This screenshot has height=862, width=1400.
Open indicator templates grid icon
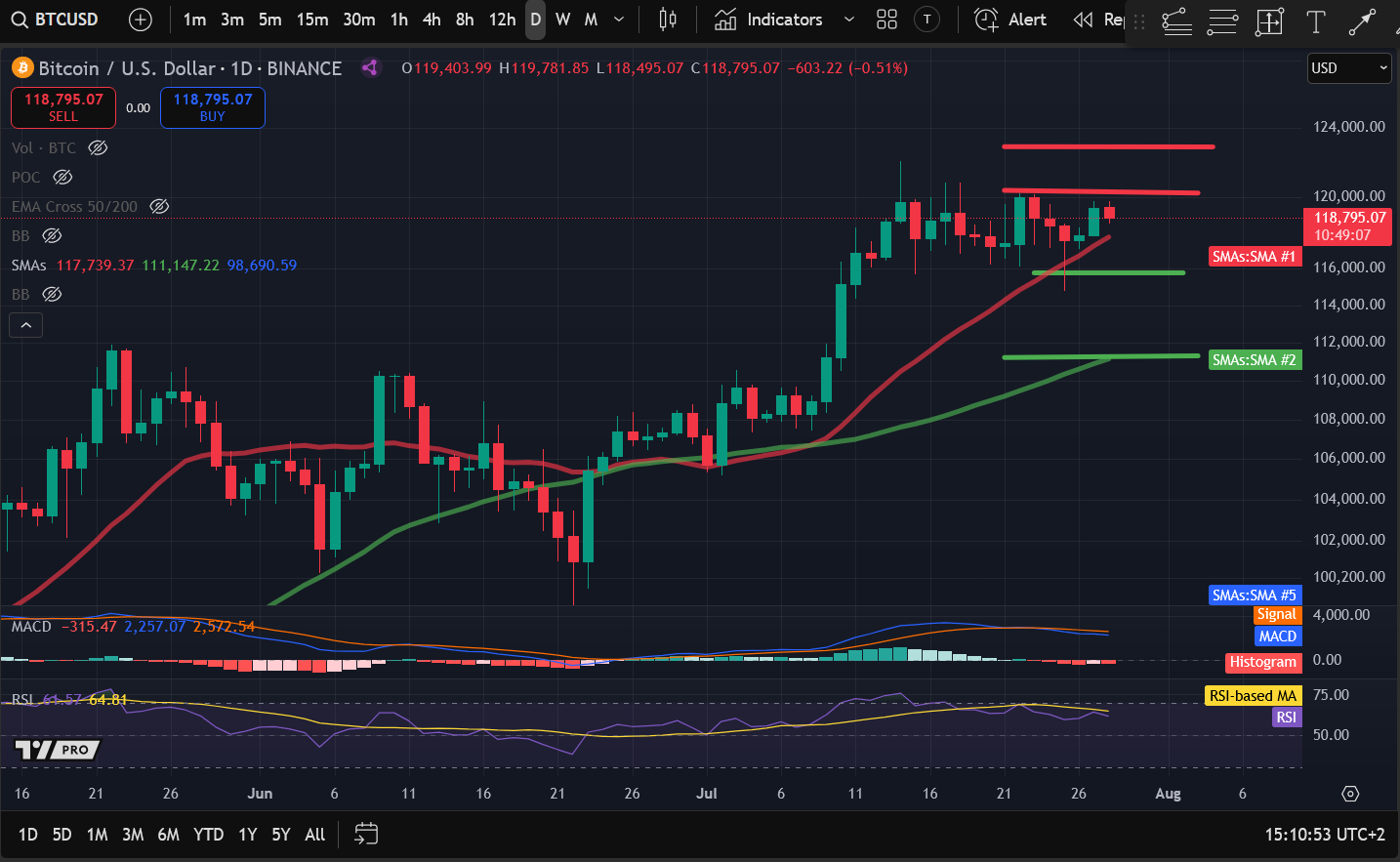click(x=886, y=20)
